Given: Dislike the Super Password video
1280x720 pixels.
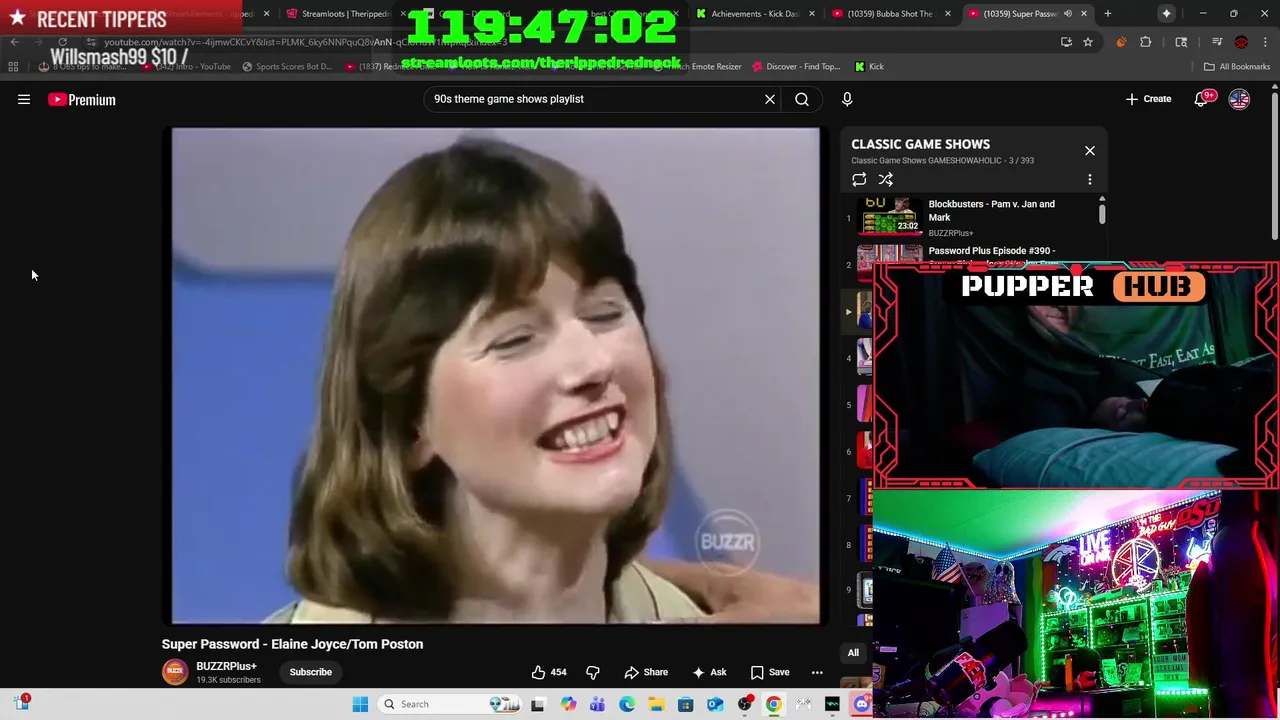Looking at the screenshot, I should click(x=593, y=672).
